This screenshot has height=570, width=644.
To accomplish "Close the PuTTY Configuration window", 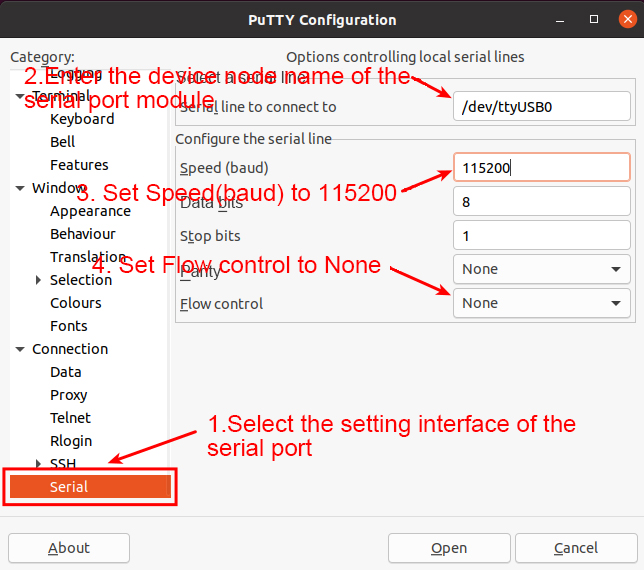I will 628,19.
